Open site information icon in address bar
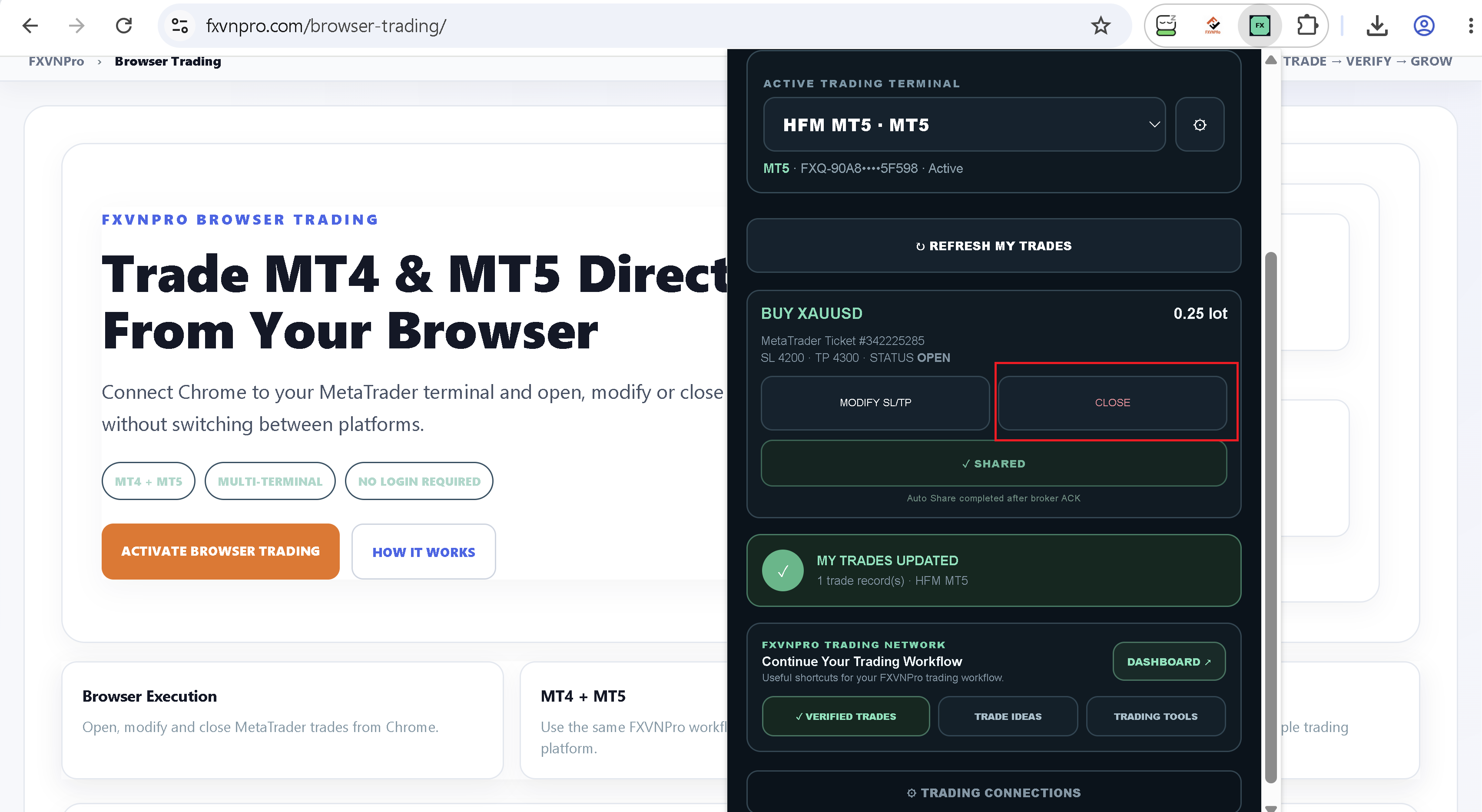Image resolution: width=1482 pixels, height=812 pixels. tap(179, 26)
